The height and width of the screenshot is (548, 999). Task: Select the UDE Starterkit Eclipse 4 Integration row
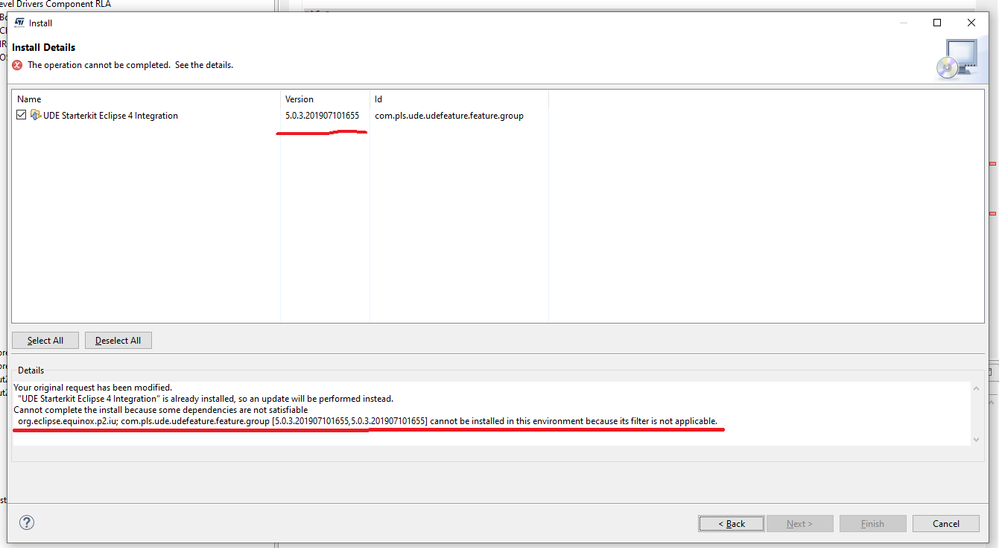pyautogui.click(x=498, y=115)
